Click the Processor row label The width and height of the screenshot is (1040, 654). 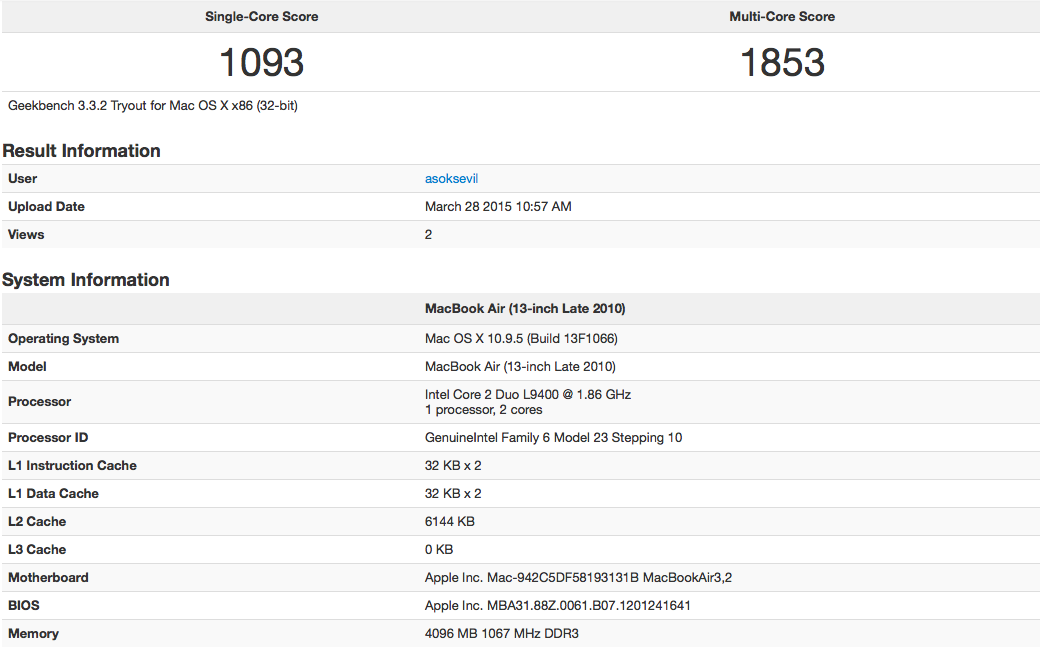[40, 401]
